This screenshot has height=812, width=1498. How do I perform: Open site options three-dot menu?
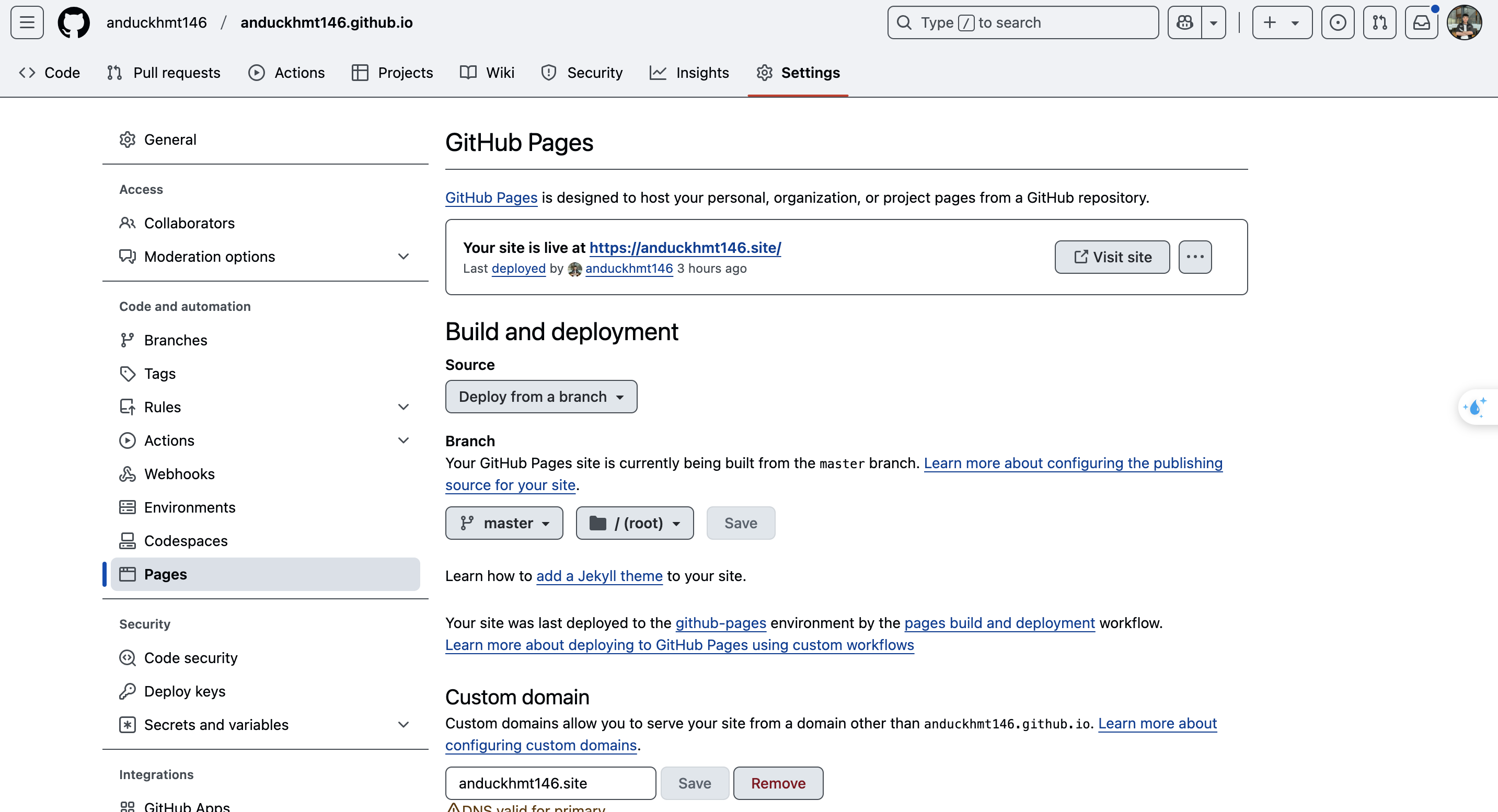tap(1195, 257)
